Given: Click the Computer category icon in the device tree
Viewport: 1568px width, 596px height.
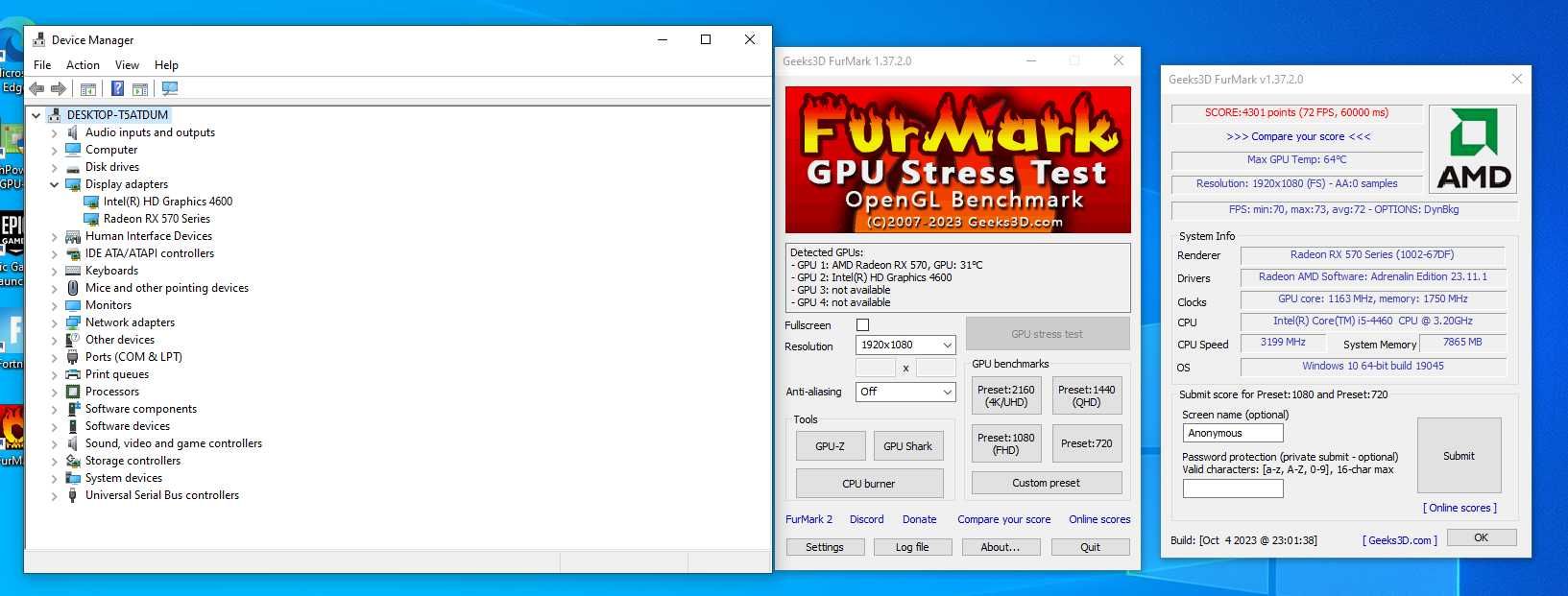Looking at the screenshot, I should pyautogui.click(x=73, y=150).
